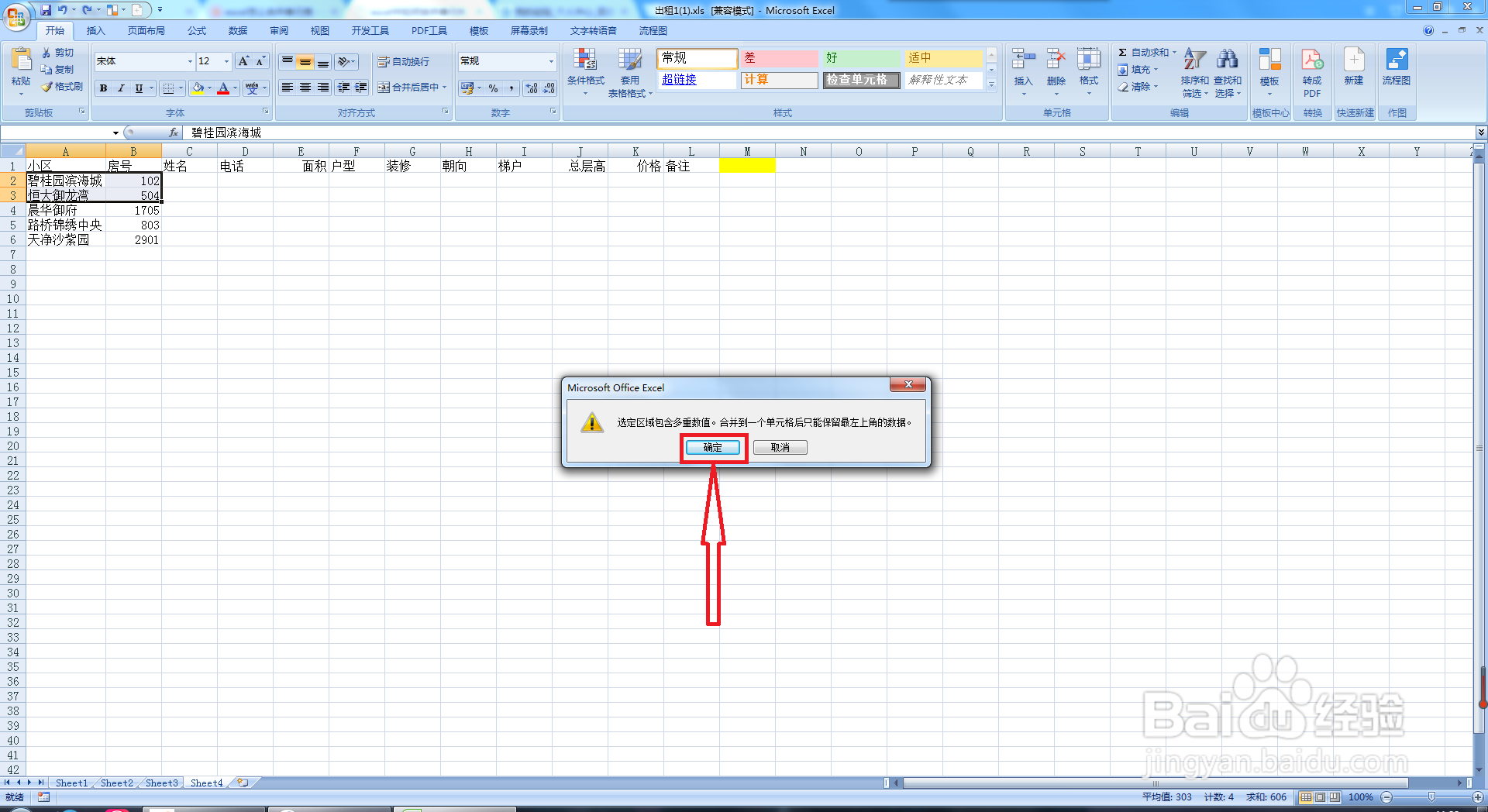This screenshot has width=1488, height=812.
Task: Apply percent style format
Action: pyautogui.click(x=494, y=88)
